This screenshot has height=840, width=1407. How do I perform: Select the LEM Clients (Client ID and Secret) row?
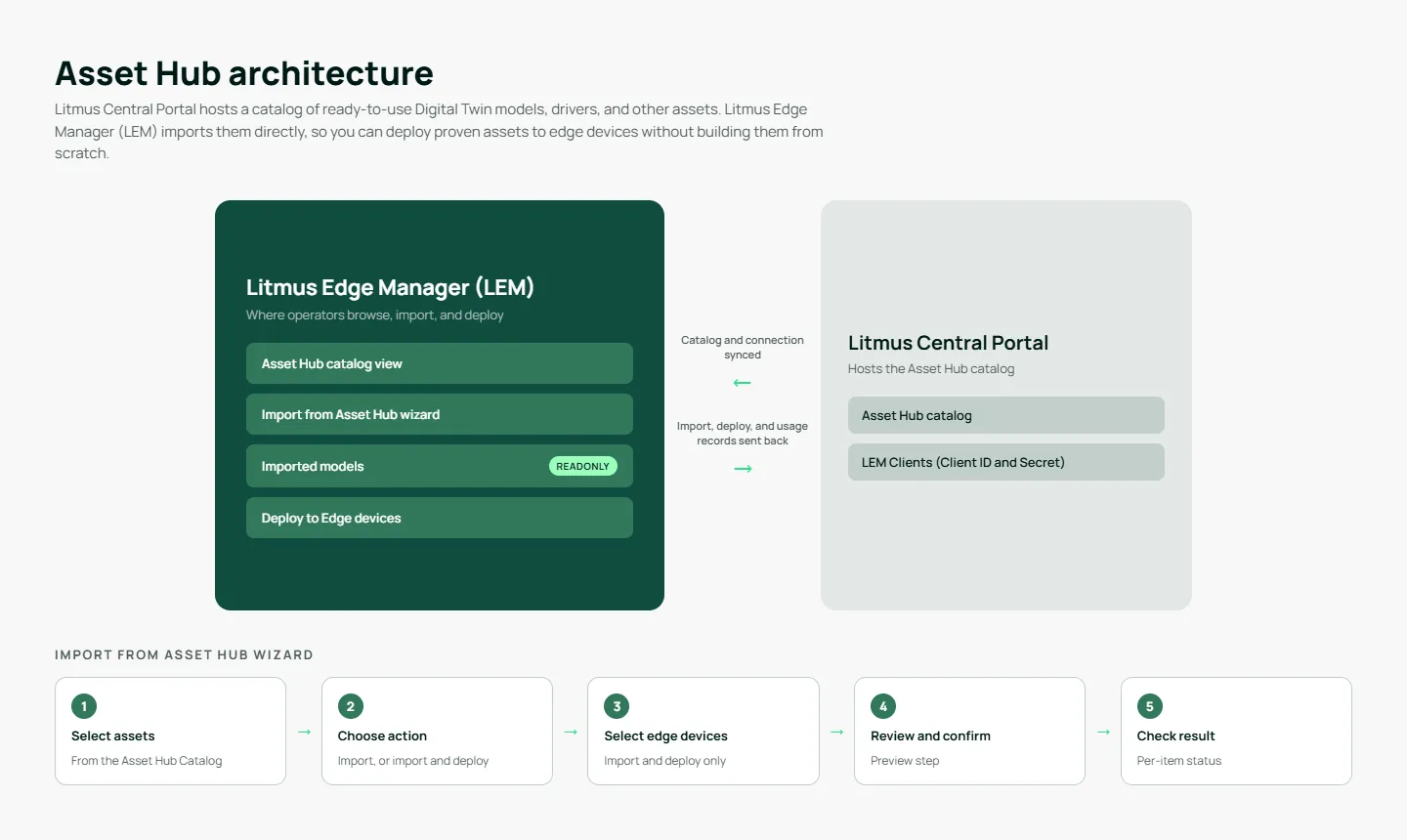click(x=1006, y=462)
